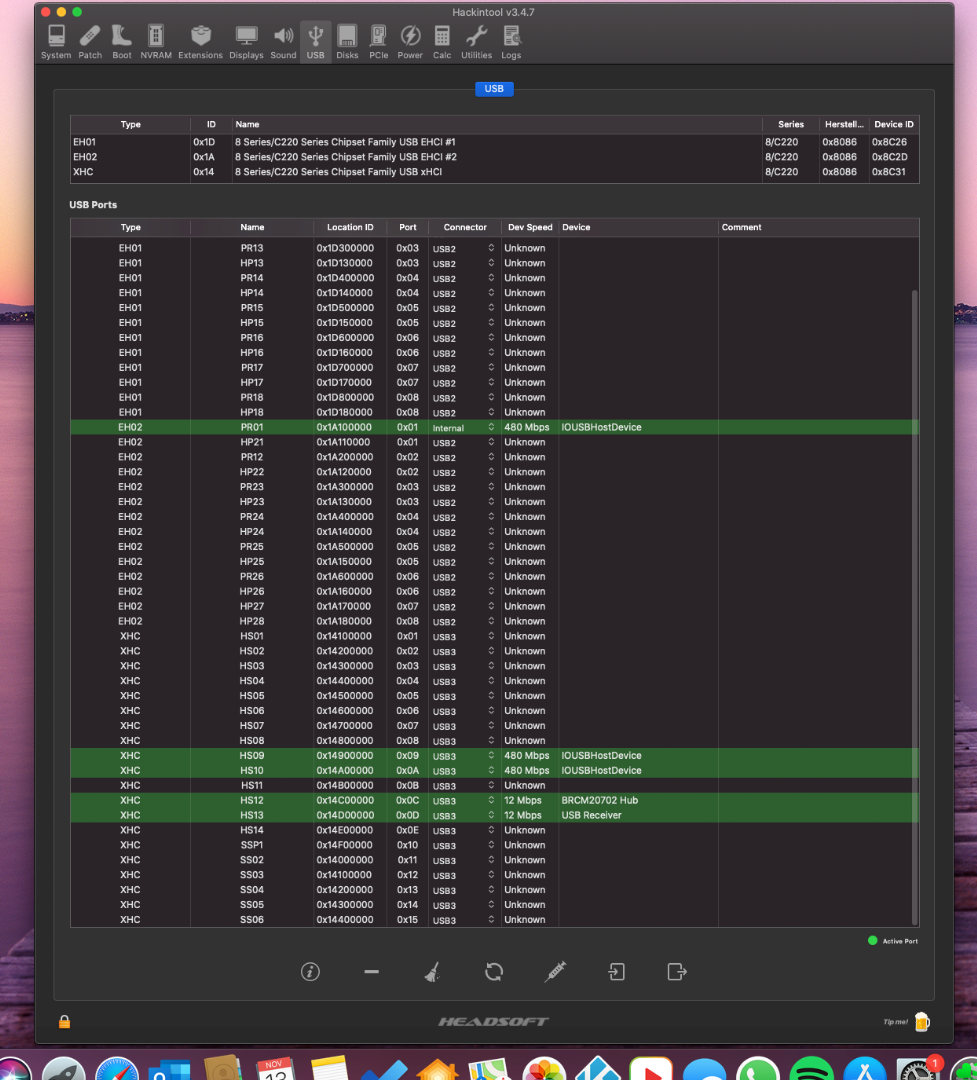This screenshot has width=977, height=1080.
Task: Click the export icon
Action: 677,972
